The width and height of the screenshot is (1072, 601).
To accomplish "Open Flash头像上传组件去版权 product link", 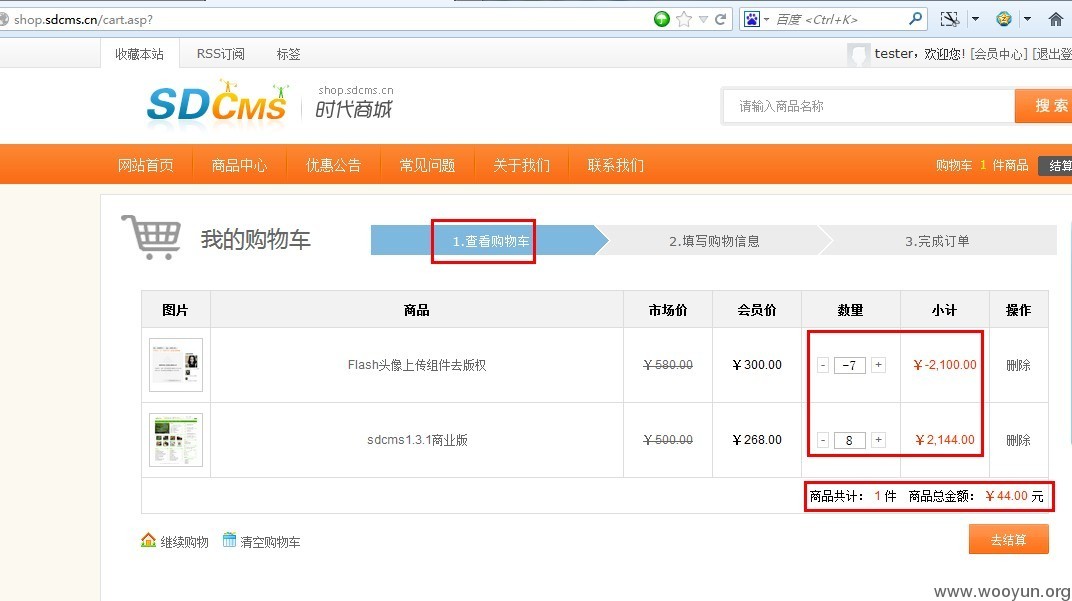I will (417, 364).
